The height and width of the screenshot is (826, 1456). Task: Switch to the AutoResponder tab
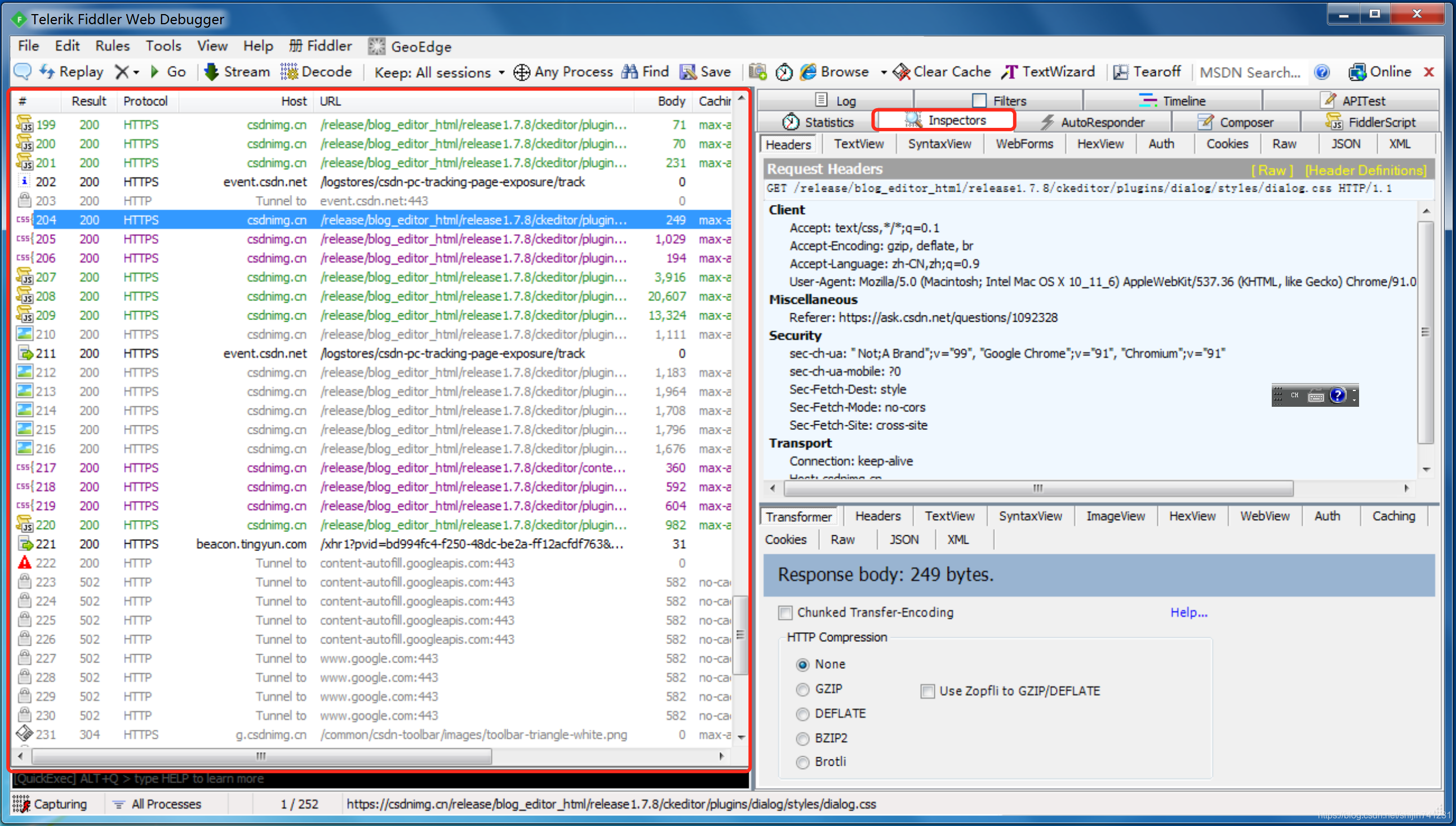point(1093,122)
